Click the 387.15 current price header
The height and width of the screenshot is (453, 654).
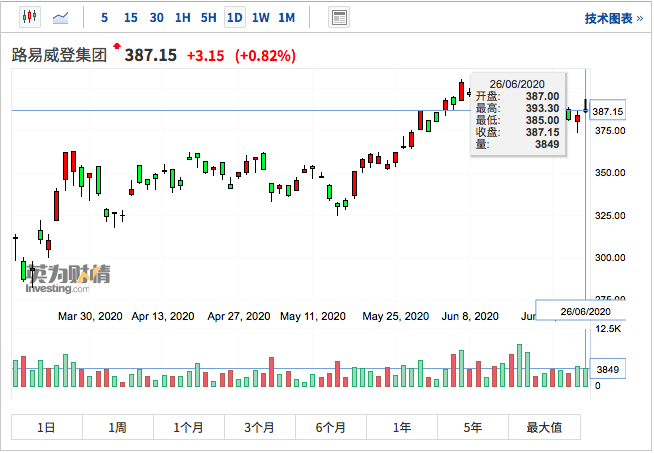(x=151, y=55)
